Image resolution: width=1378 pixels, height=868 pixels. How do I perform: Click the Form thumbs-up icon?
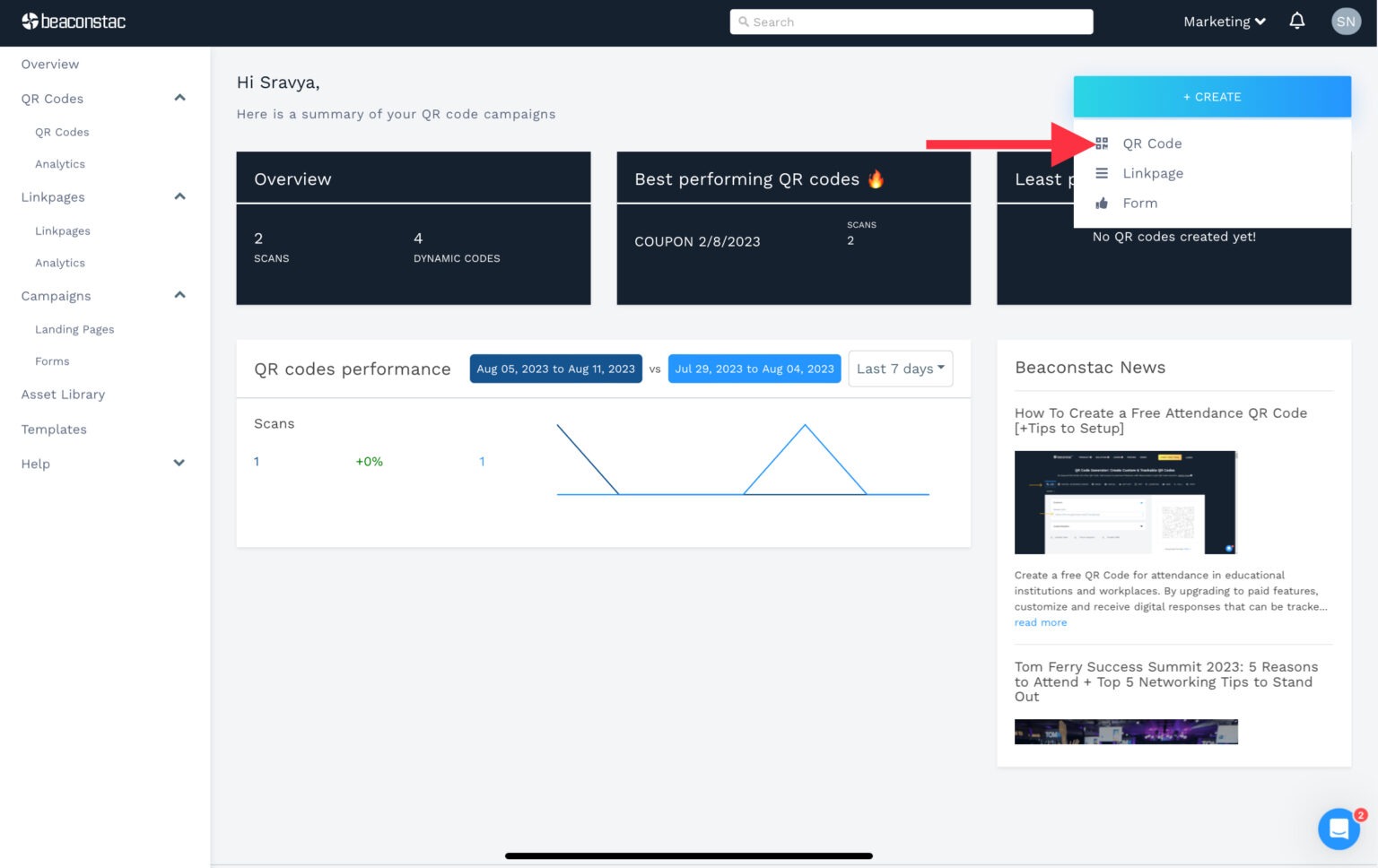[1102, 204]
